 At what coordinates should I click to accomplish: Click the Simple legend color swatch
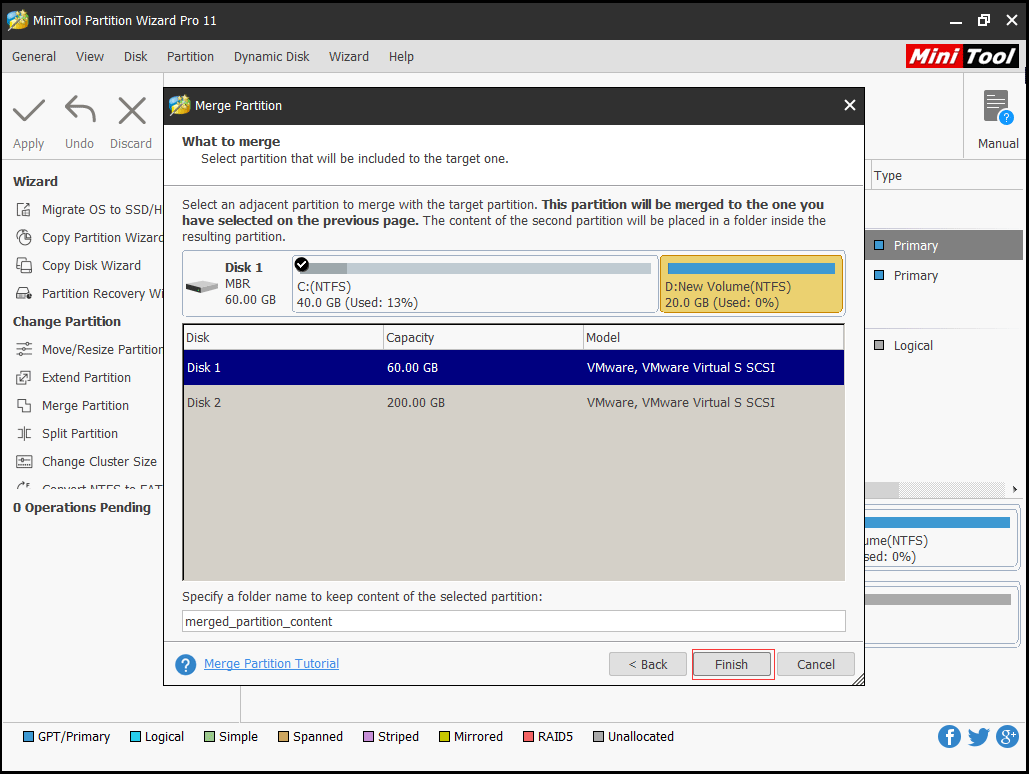tap(209, 737)
